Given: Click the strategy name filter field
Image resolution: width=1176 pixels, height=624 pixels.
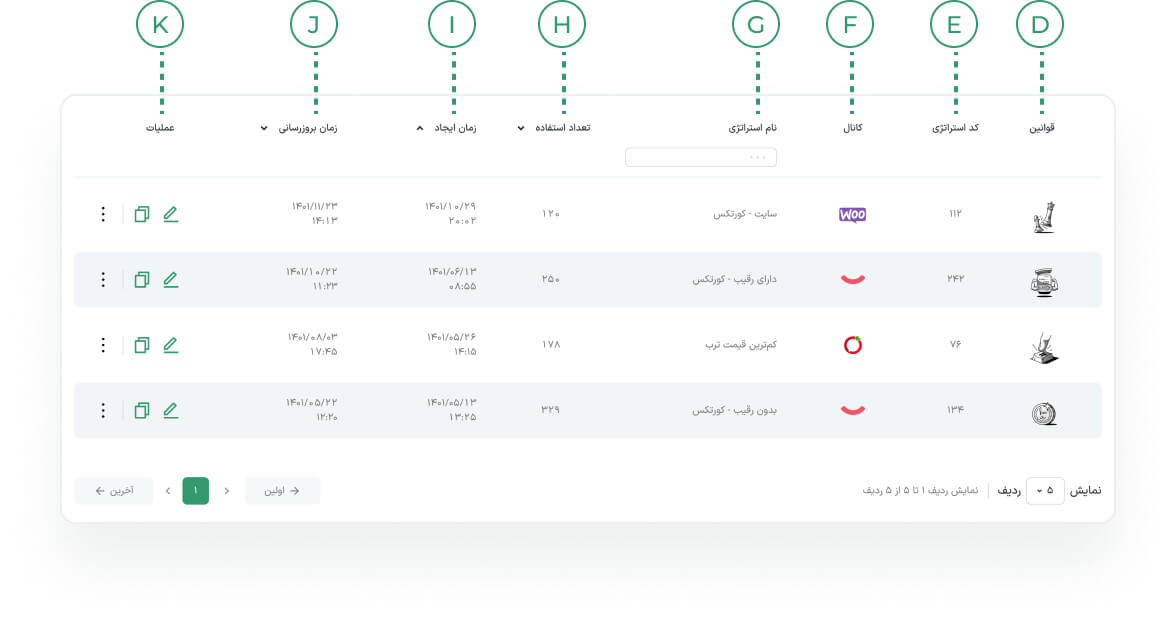Looking at the screenshot, I should click(700, 157).
